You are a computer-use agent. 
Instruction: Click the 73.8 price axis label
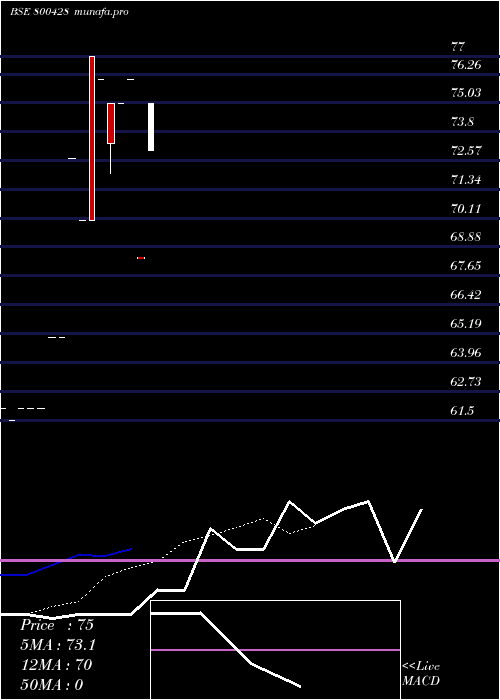click(462, 121)
